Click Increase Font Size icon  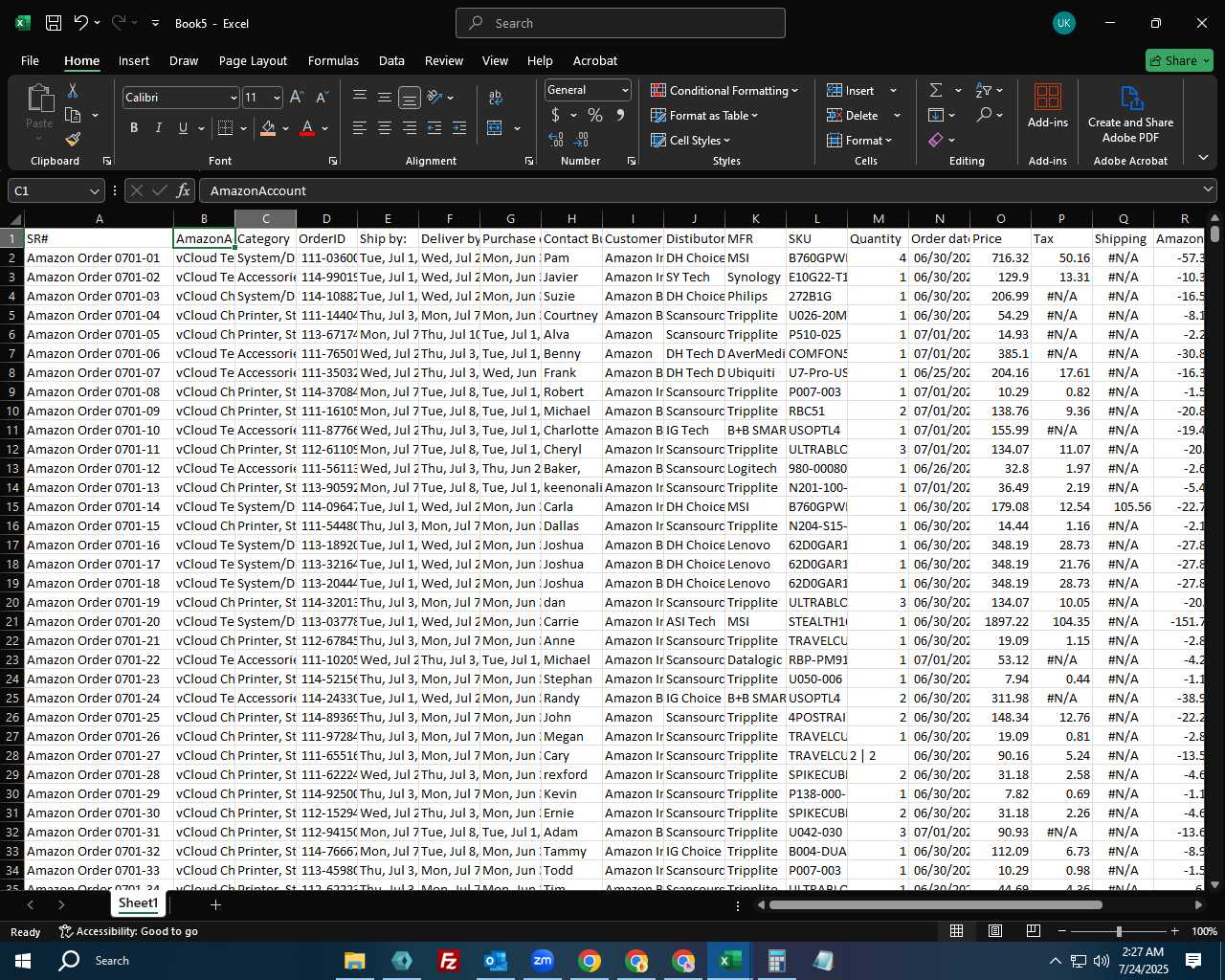(297, 97)
